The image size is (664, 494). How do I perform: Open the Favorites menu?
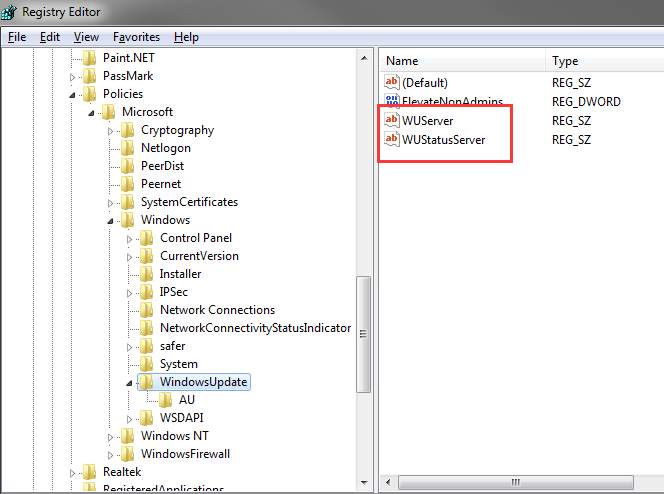[136, 37]
